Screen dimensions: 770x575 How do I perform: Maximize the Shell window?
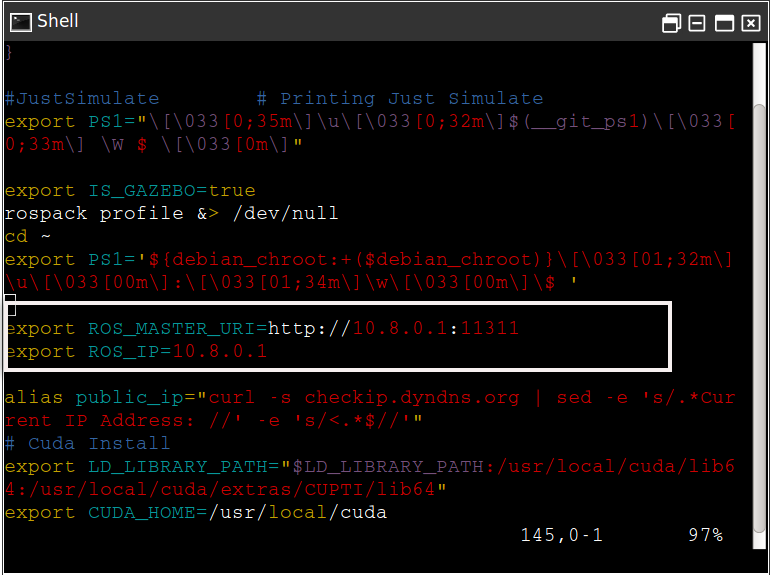(x=724, y=23)
